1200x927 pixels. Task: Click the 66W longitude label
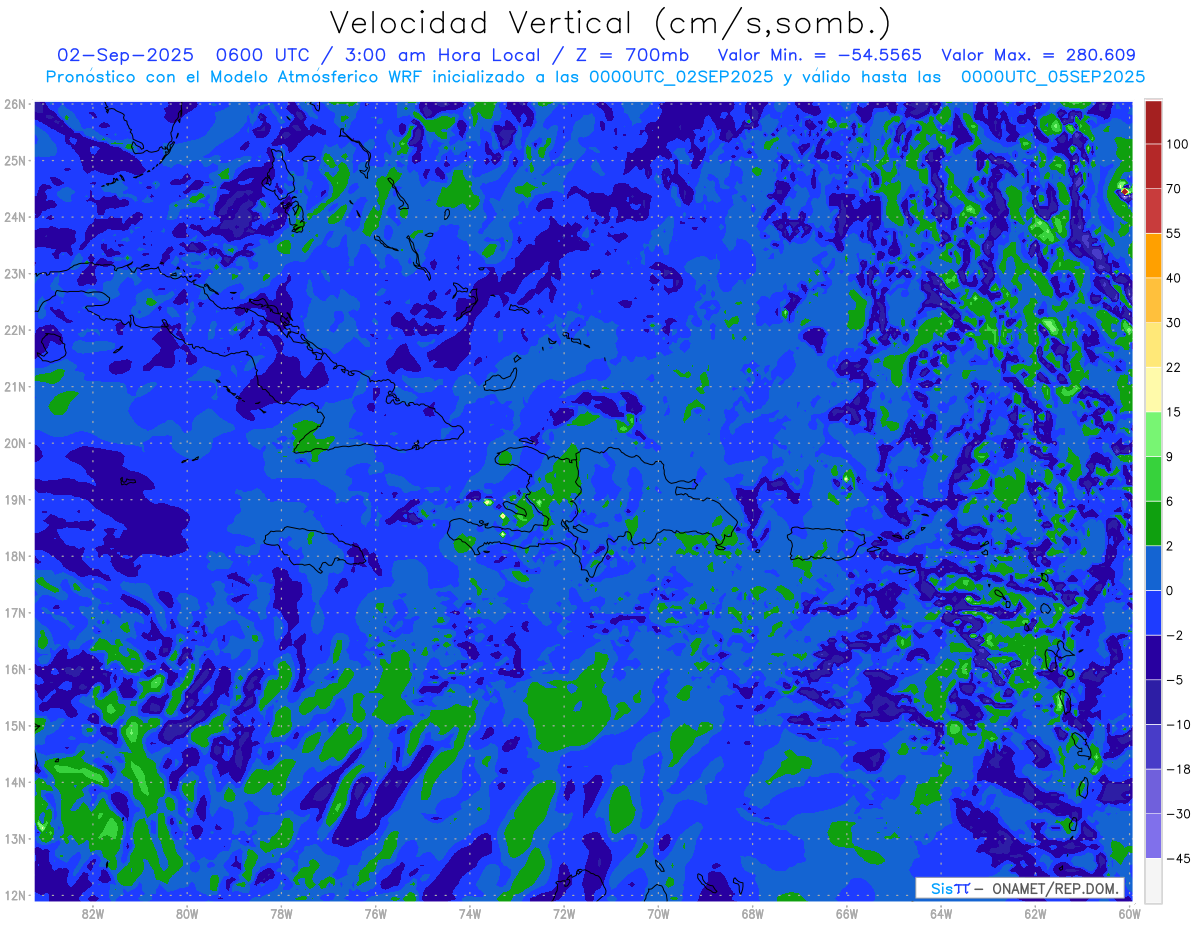[847, 913]
